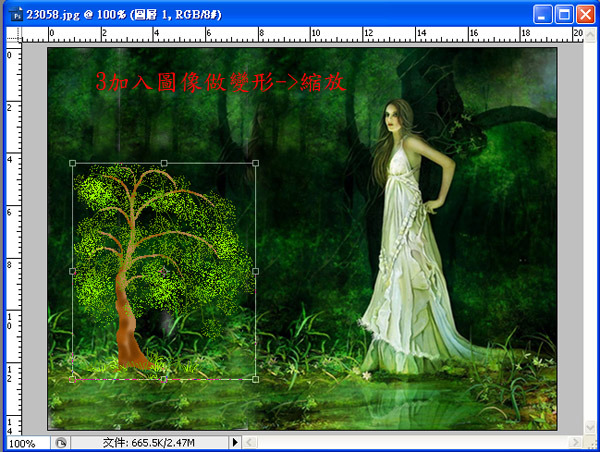Image resolution: width=600 pixels, height=452 pixels.
Task: Click the bottom-middle transform handle of tree
Action: coord(164,379)
